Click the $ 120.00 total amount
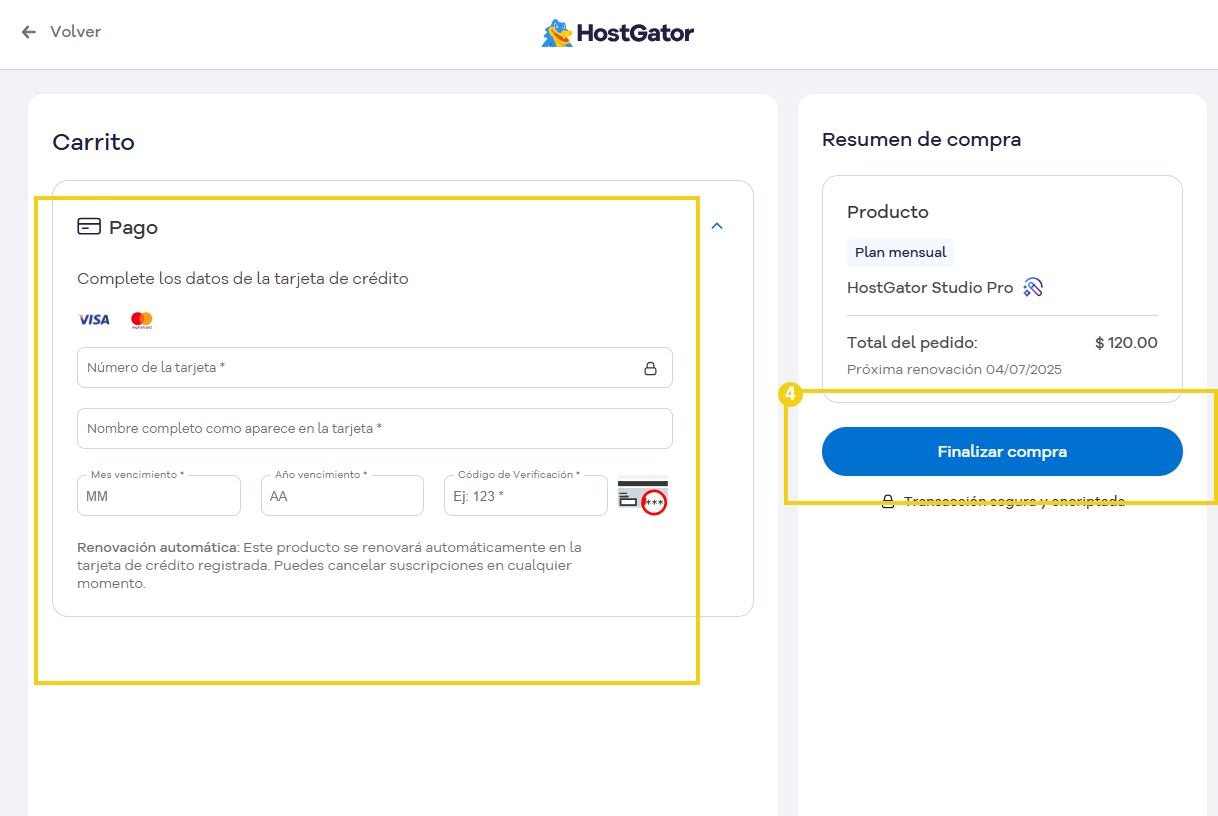 (x=1126, y=343)
